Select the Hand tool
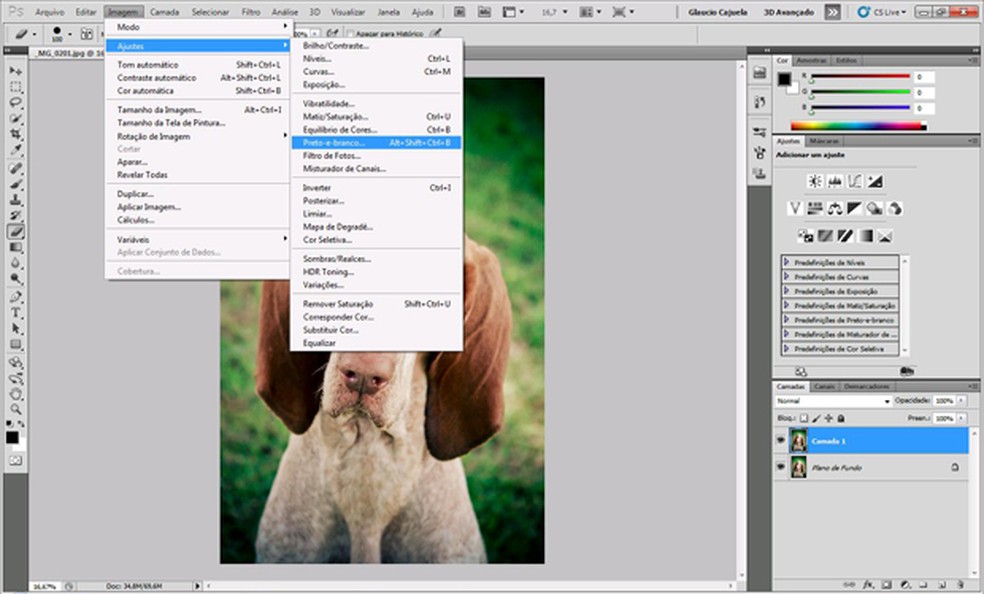 (16, 393)
